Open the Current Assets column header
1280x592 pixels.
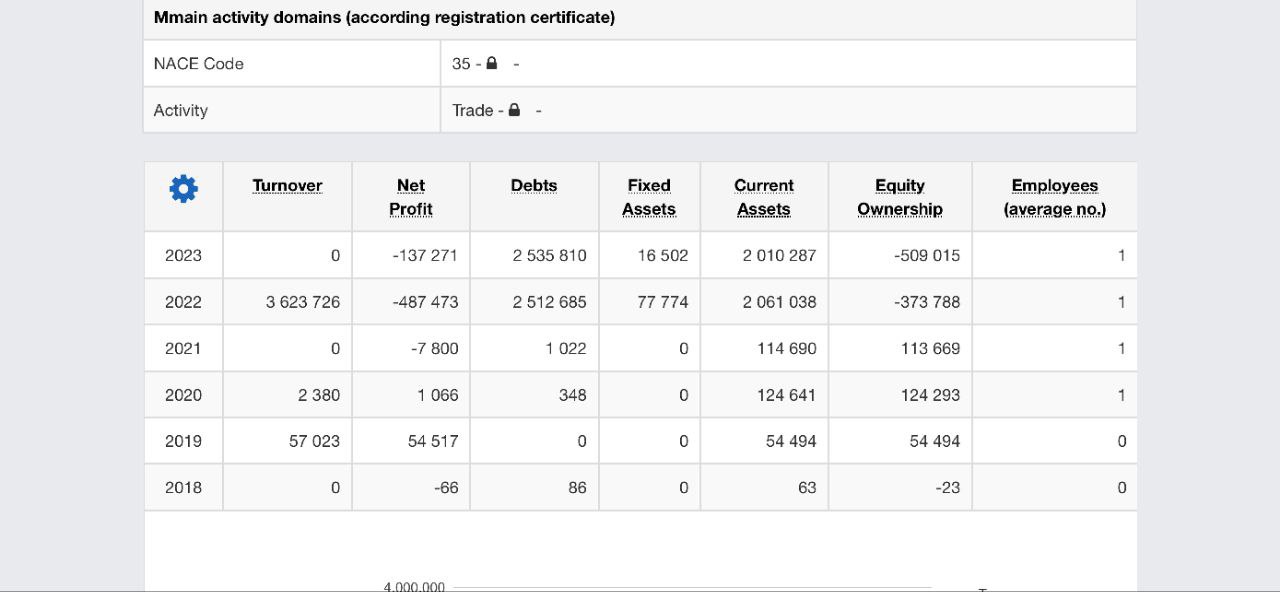764,197
